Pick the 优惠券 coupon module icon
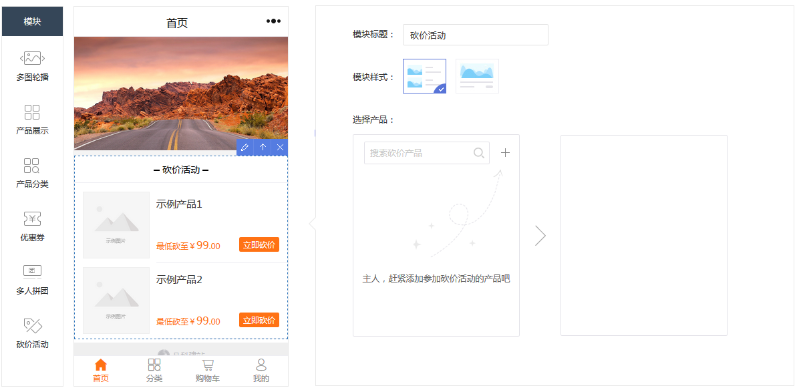 coord(32,219)
